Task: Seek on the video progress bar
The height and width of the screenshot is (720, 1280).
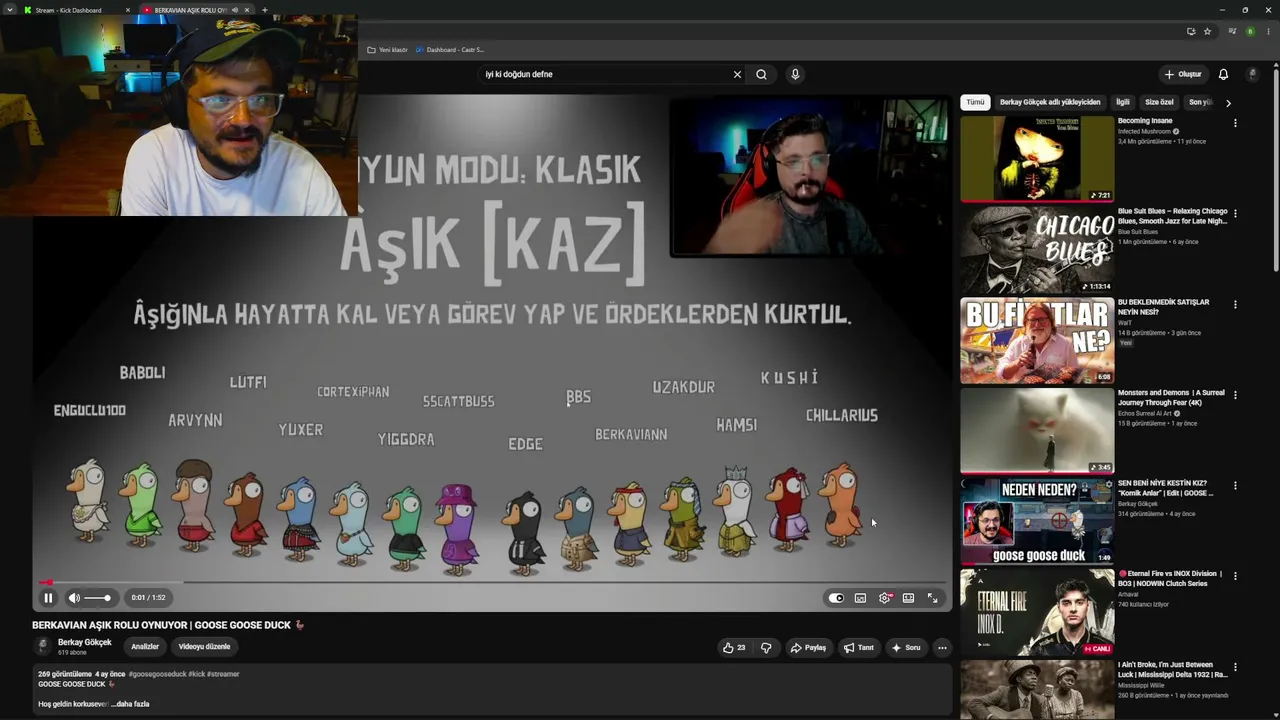Action: point(492,582)
